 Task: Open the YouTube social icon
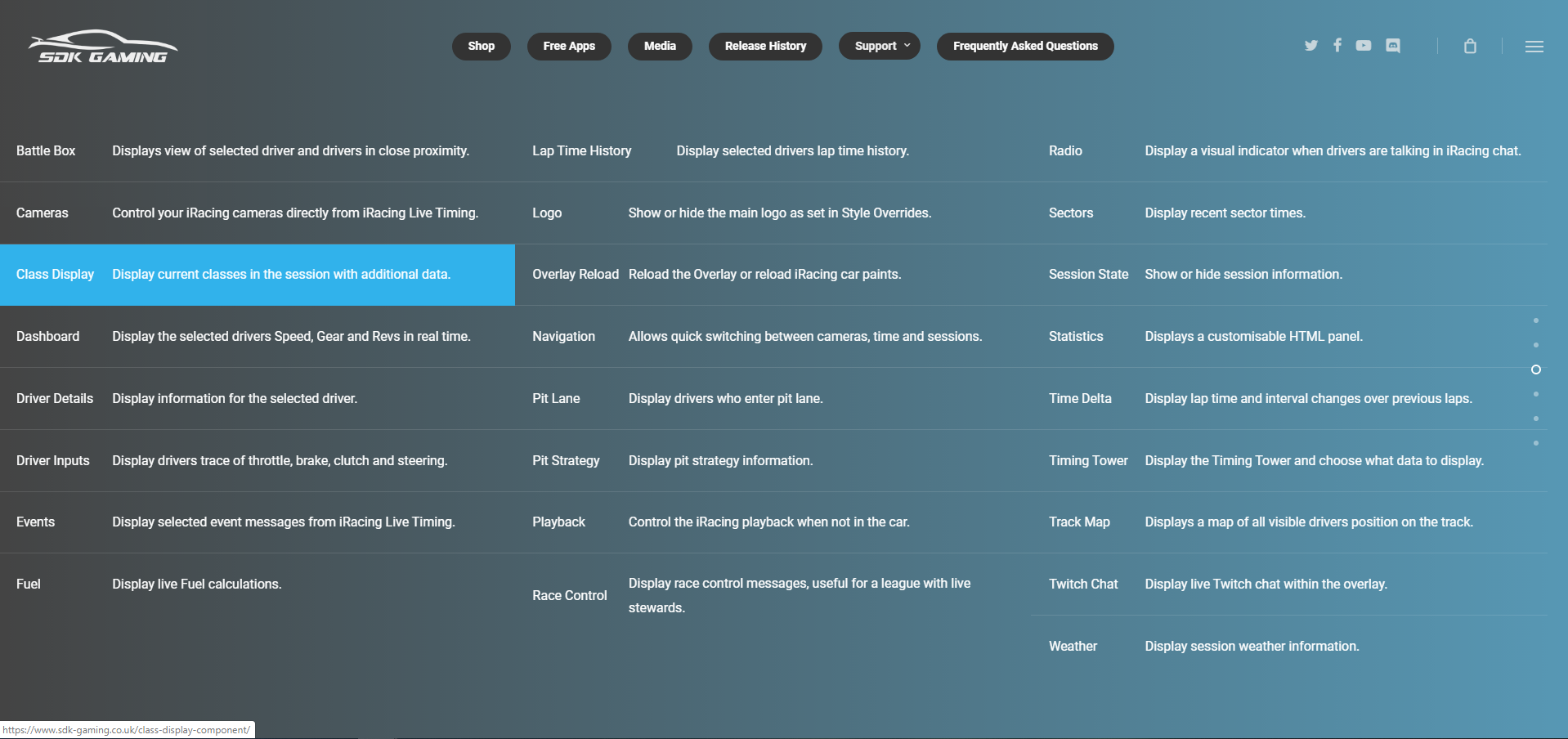pyautogui.click(x=1364, y=46)
